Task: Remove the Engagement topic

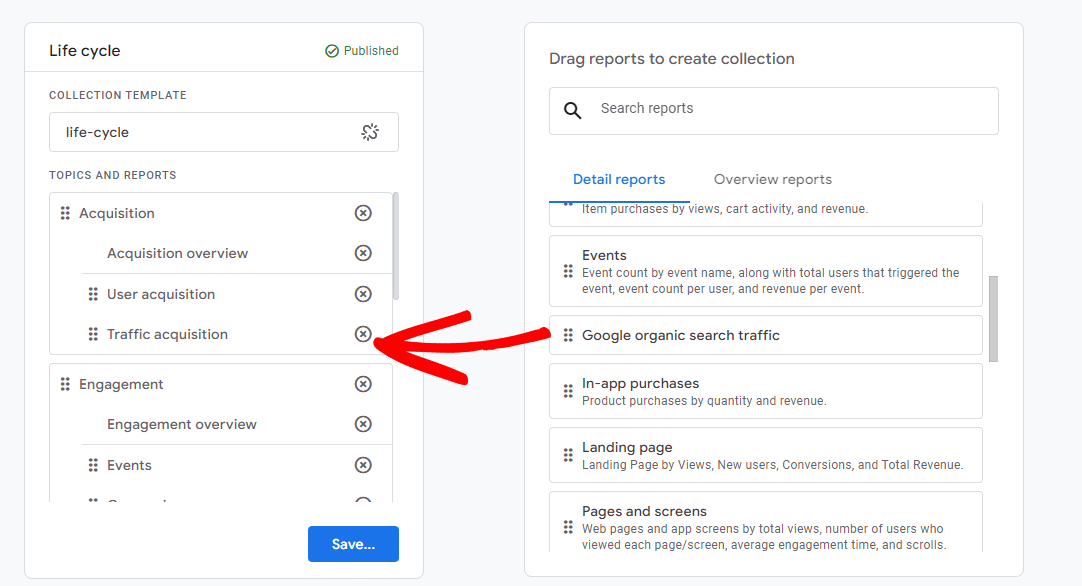Action: tap(363, 384)
